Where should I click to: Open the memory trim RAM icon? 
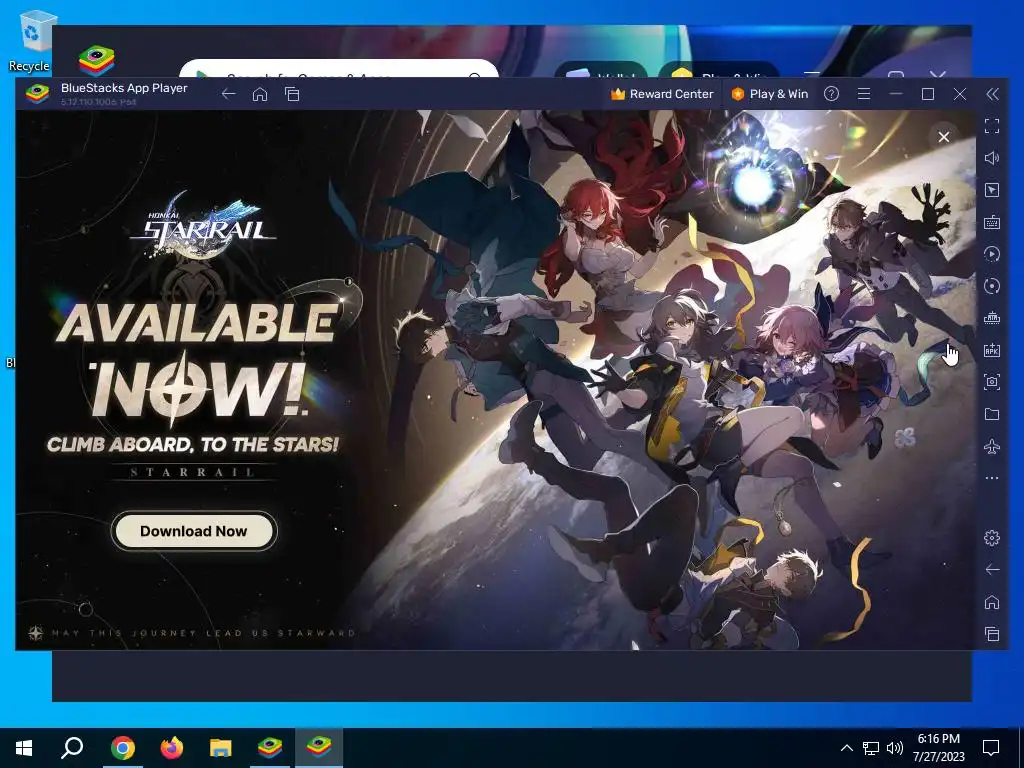click(992, 318)
